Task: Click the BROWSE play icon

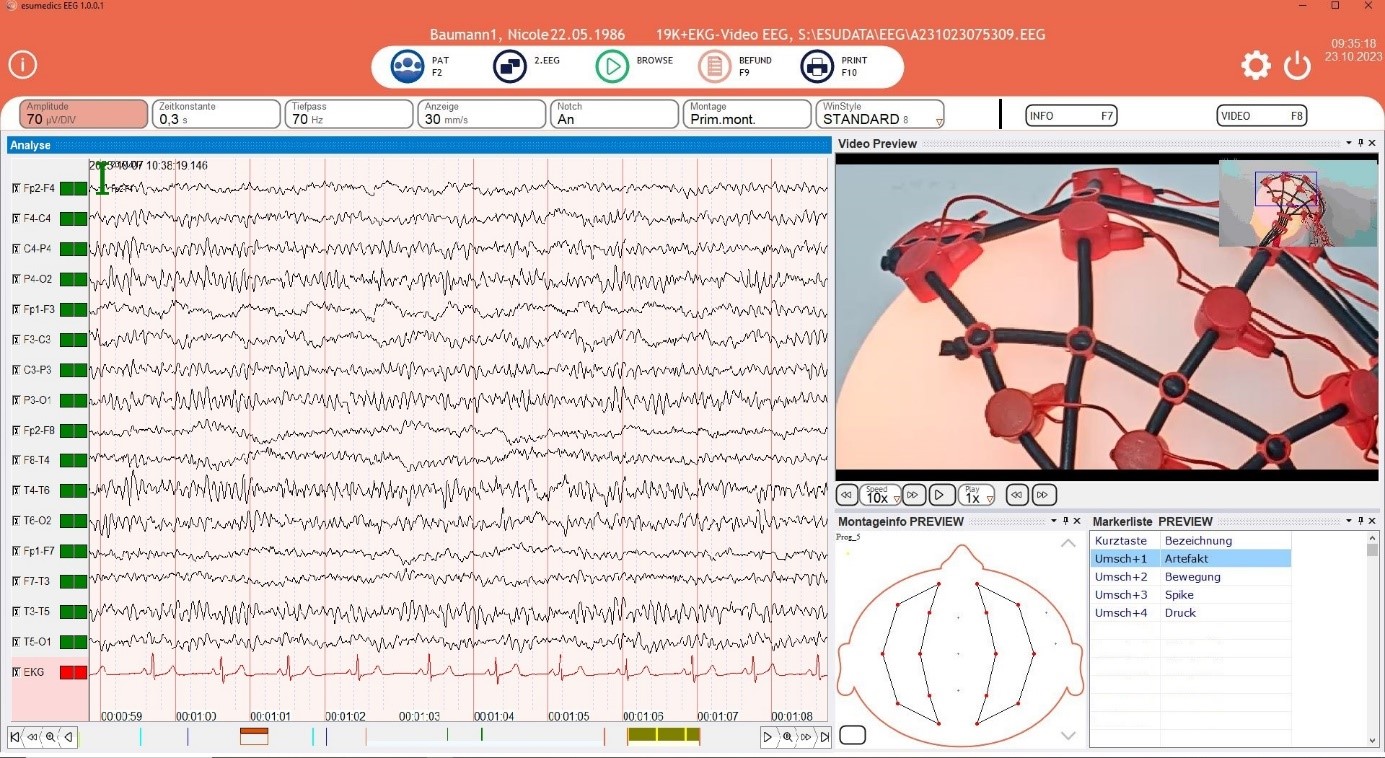Action: 614,64
